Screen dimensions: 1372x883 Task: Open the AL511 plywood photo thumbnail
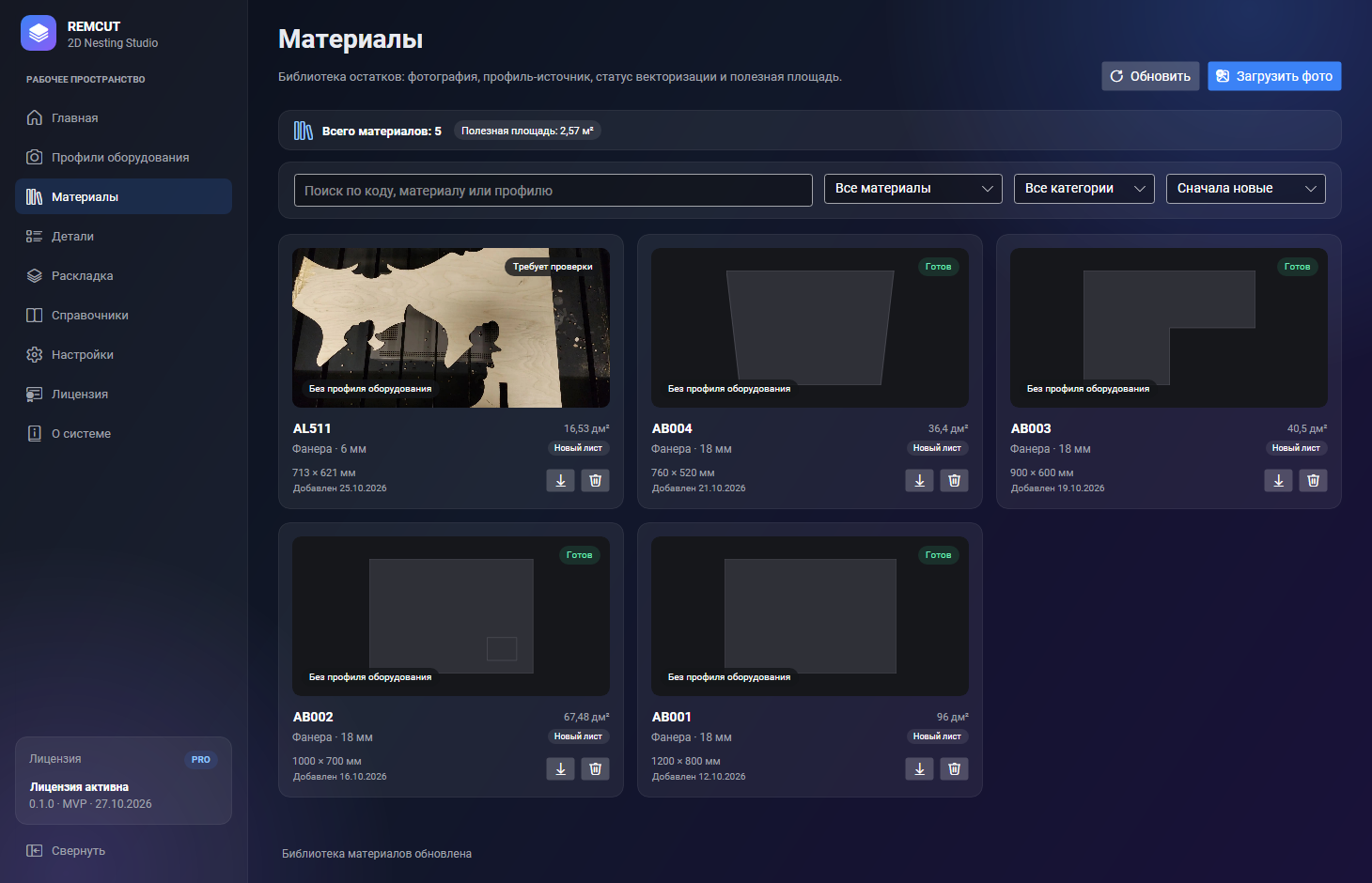[x=451, y=328]
